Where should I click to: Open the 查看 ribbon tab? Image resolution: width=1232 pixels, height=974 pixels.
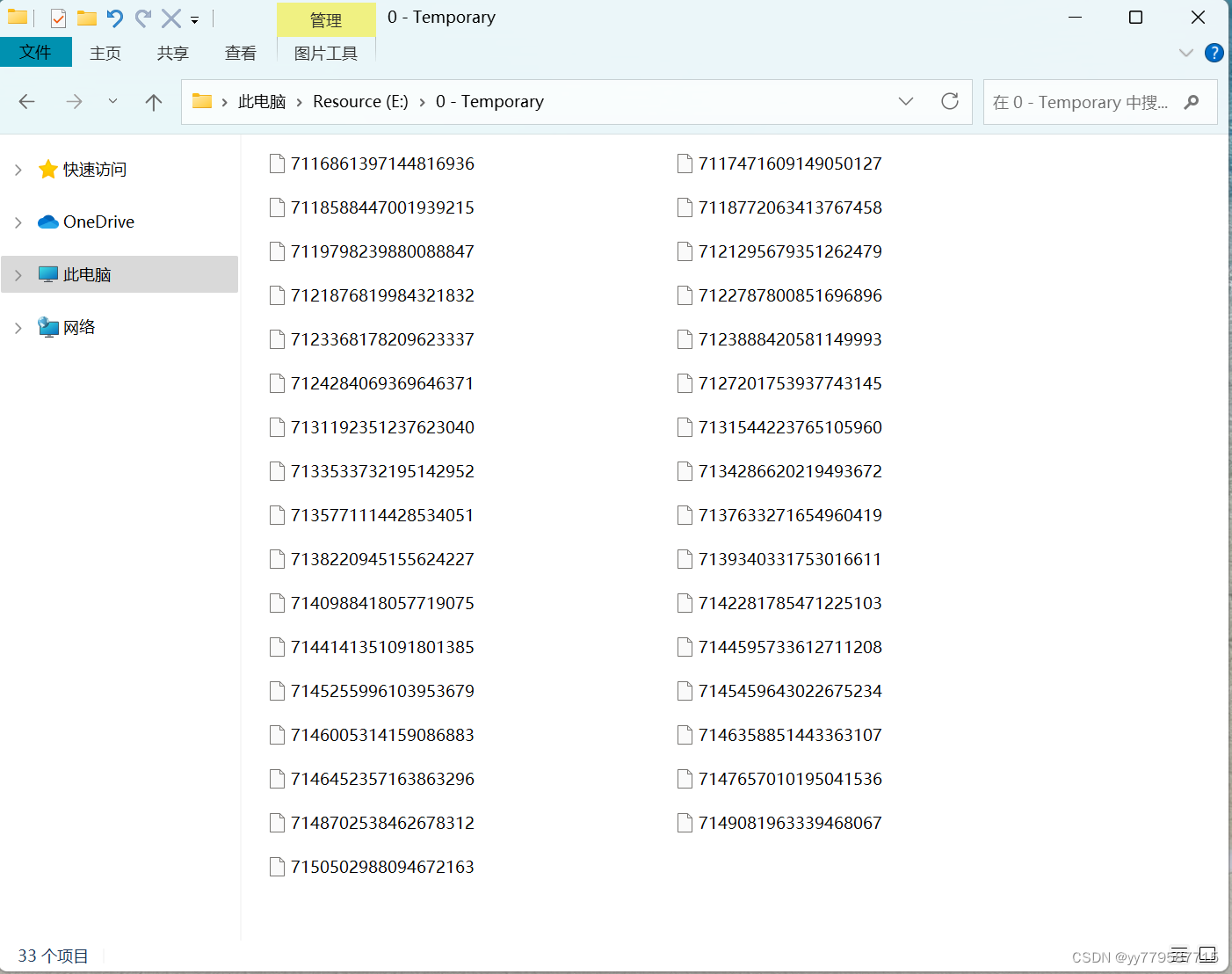241,53
